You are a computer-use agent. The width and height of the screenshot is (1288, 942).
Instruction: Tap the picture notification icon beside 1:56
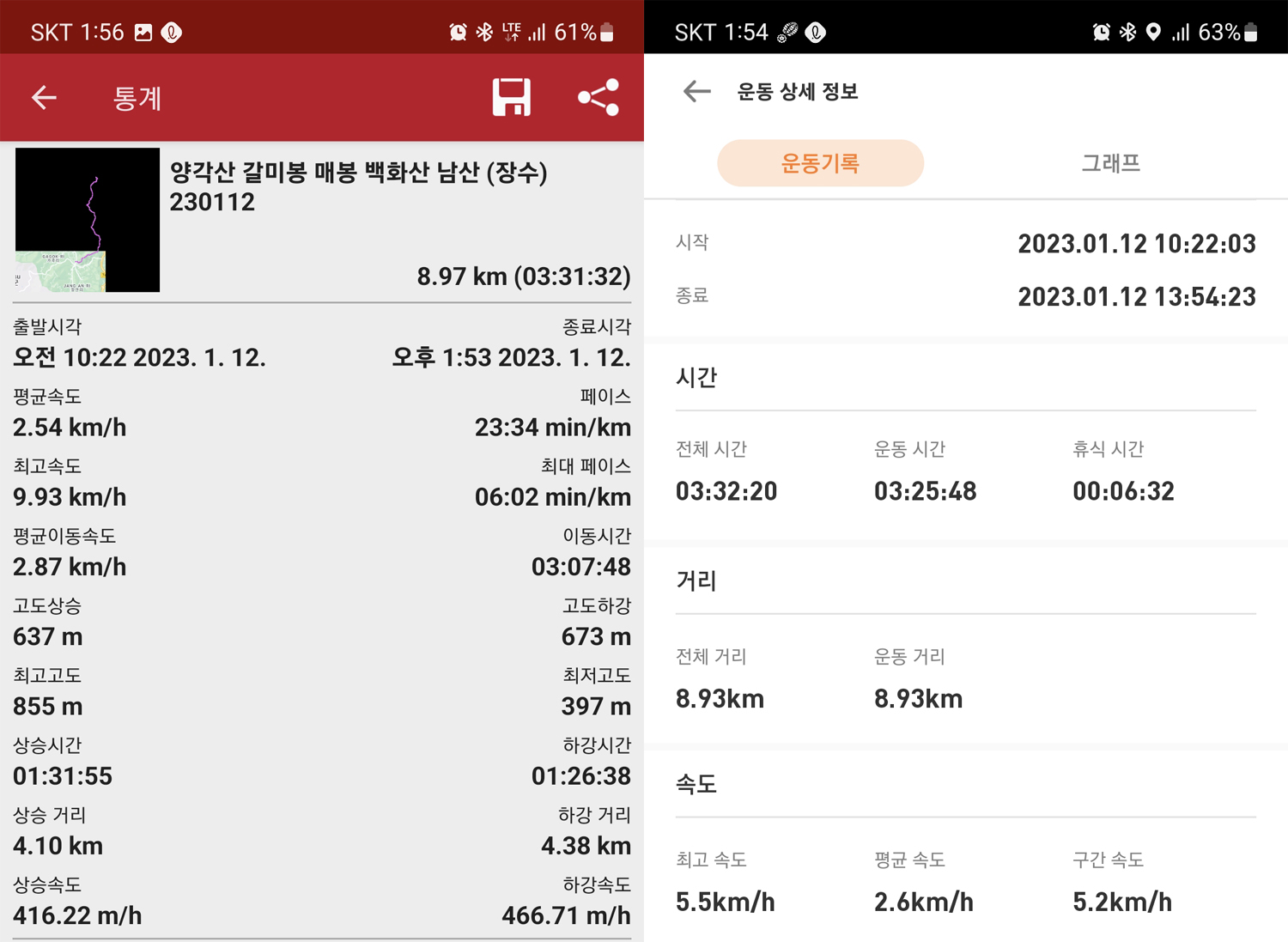coord(143,33)
